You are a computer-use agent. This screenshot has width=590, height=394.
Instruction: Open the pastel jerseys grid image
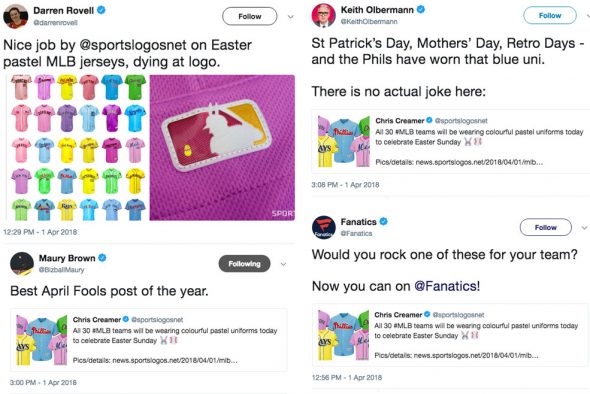pyautogui.click(x=77, y=147)
